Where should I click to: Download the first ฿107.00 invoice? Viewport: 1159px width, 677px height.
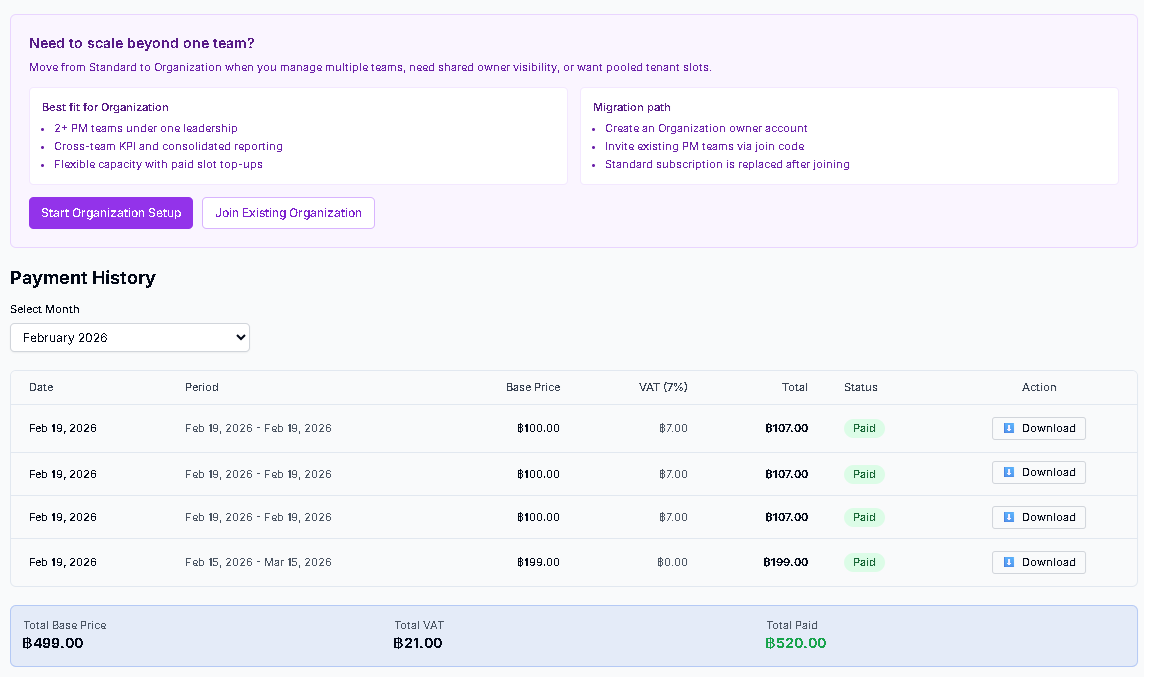[1038, 428]
